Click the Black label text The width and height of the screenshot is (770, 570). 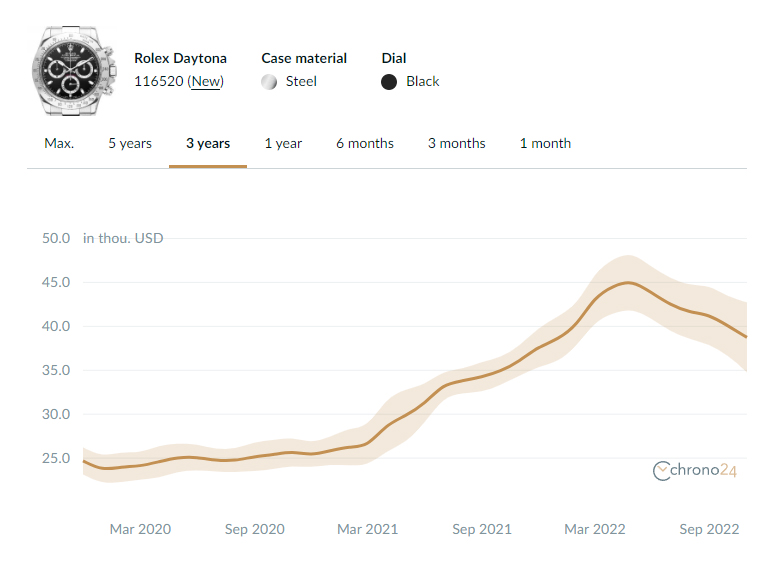[x=422, y=81]
